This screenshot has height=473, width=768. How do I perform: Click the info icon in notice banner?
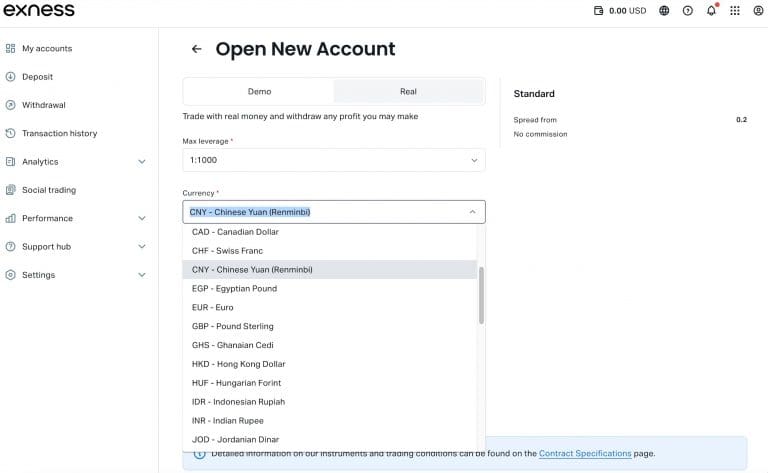[x=199, y=454]
